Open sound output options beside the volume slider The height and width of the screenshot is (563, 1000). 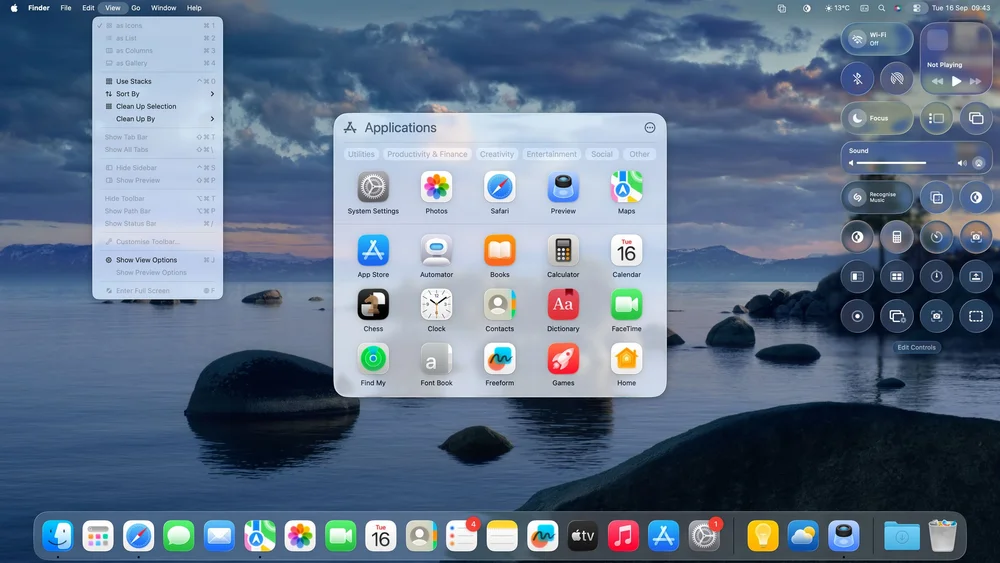coord(978,163)
